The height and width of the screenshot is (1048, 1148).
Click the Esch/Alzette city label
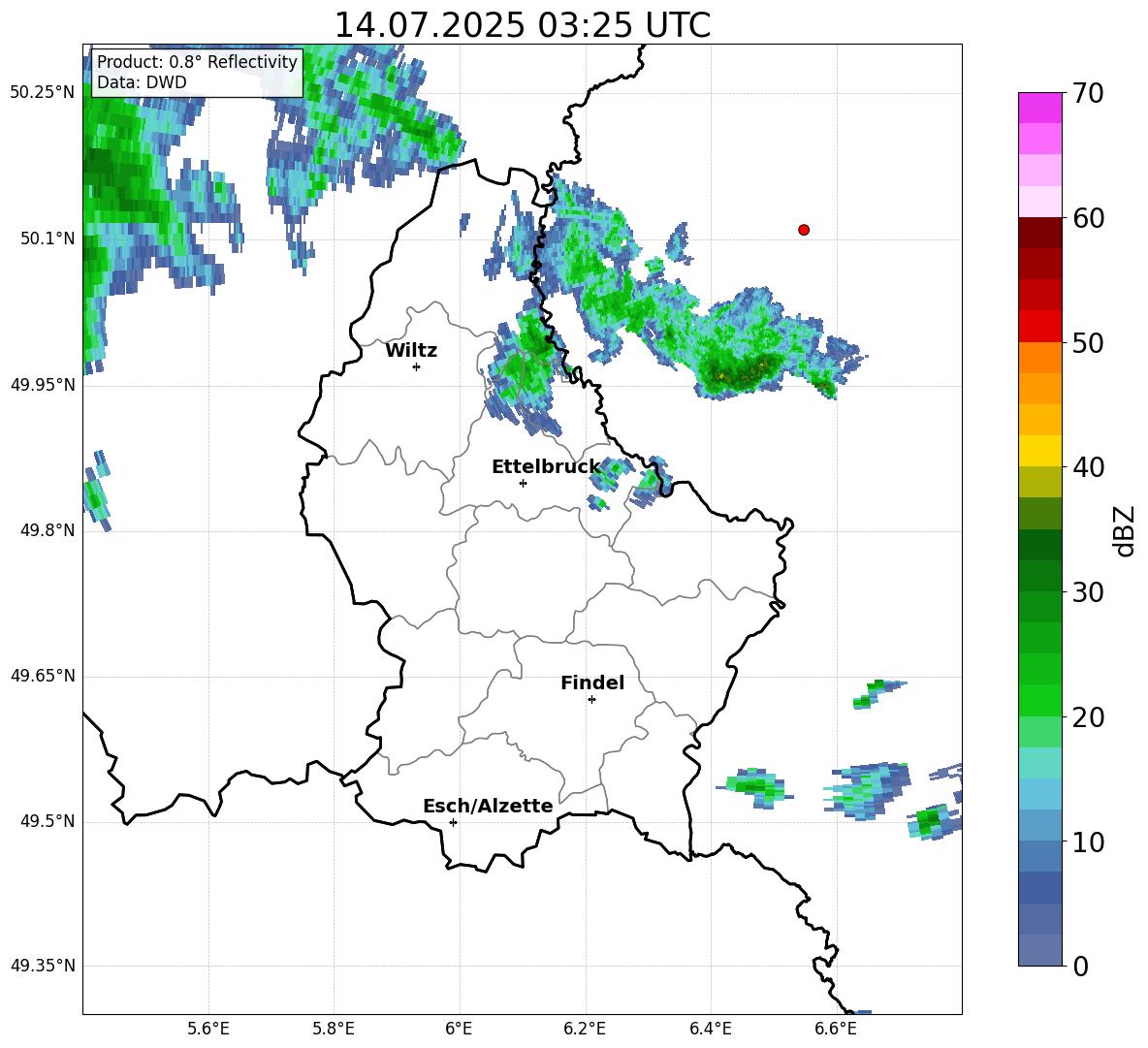click(488, 806)
